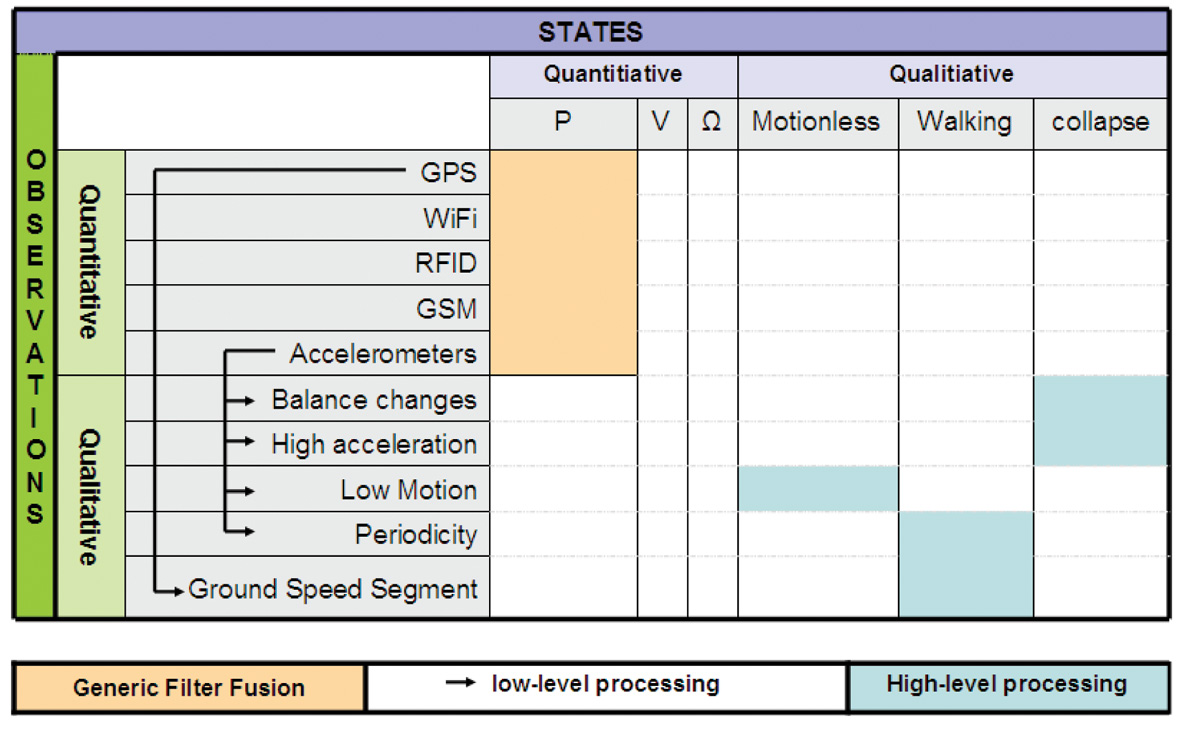Image resolution: width=1180 pixels, height=730 pixels.
Task: Select the RFID observation row
Action: click(446, 264)
